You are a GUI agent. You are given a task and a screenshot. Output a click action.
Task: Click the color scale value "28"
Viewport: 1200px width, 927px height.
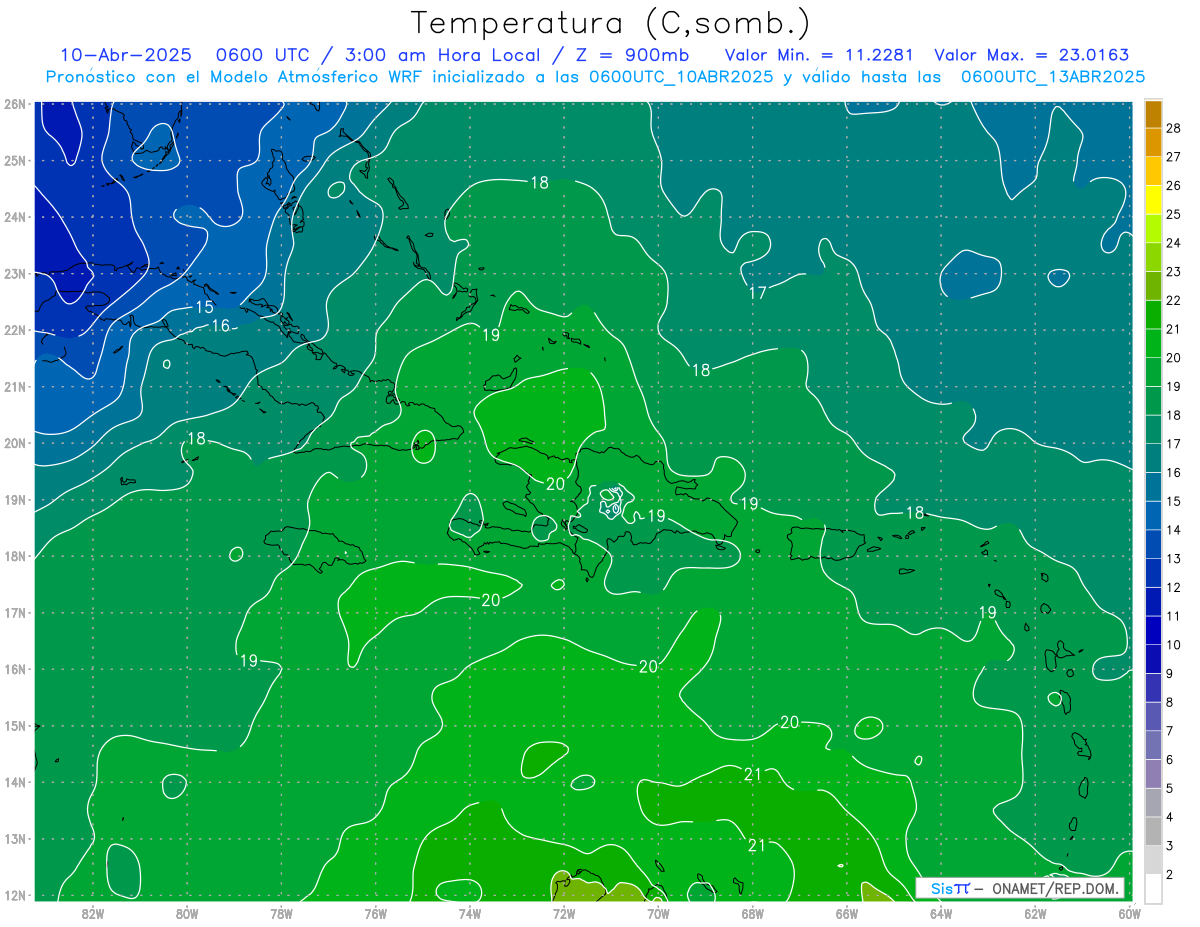1174,128
